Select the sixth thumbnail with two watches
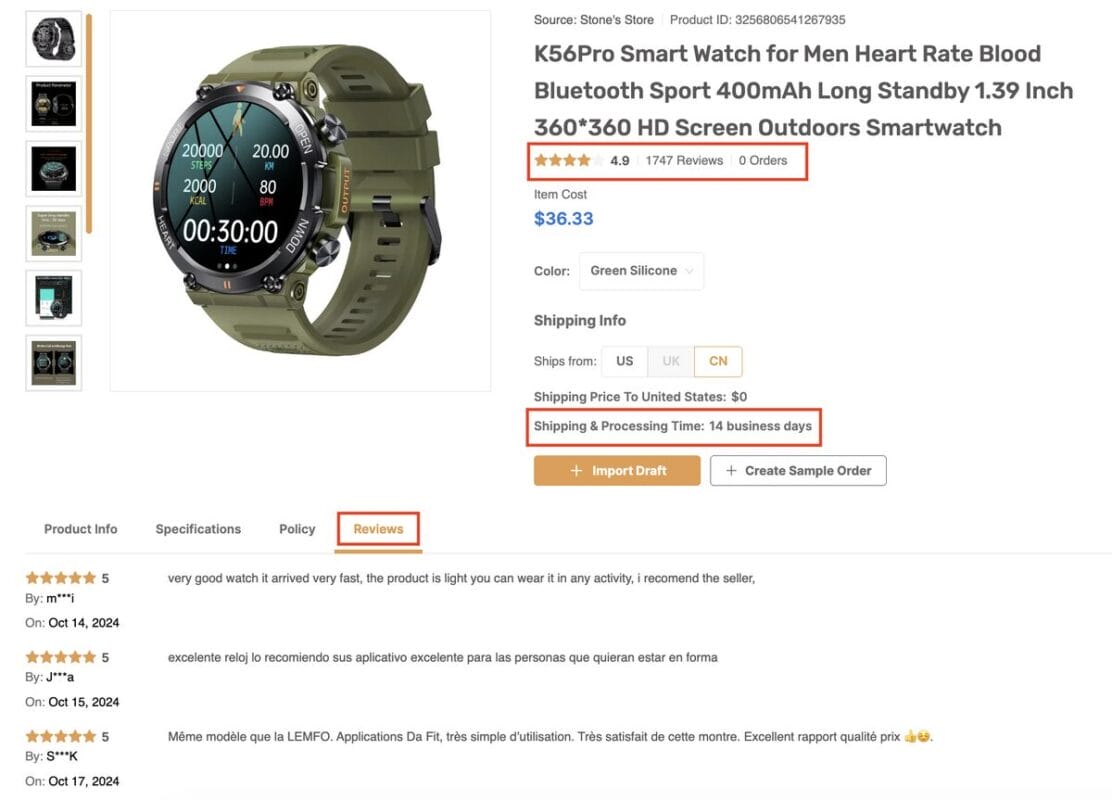The height and width of the screenshot is (800, 1112). tap(53, 362)
